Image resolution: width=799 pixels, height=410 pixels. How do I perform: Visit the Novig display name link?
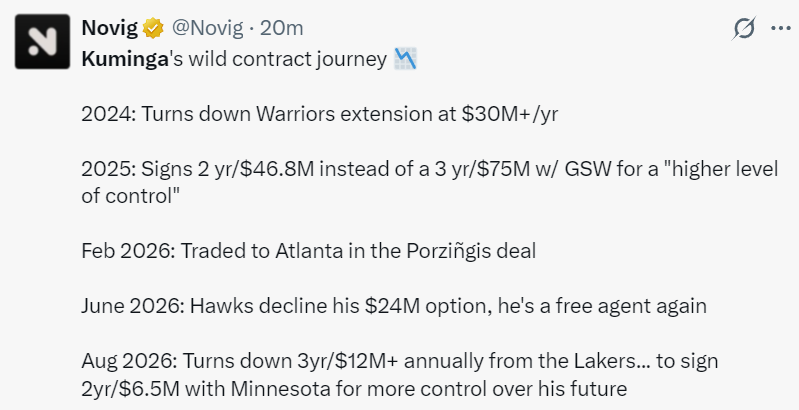pyautogui.click(x=110, y=28)
